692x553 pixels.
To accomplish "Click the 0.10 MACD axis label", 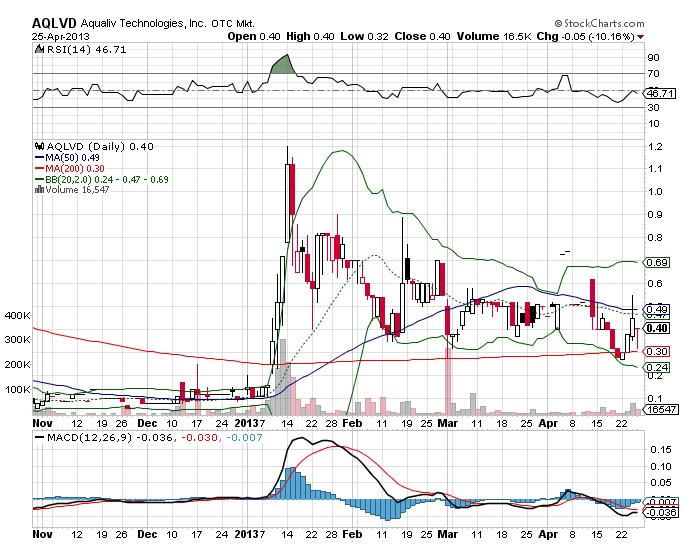I will pos(661,466).
